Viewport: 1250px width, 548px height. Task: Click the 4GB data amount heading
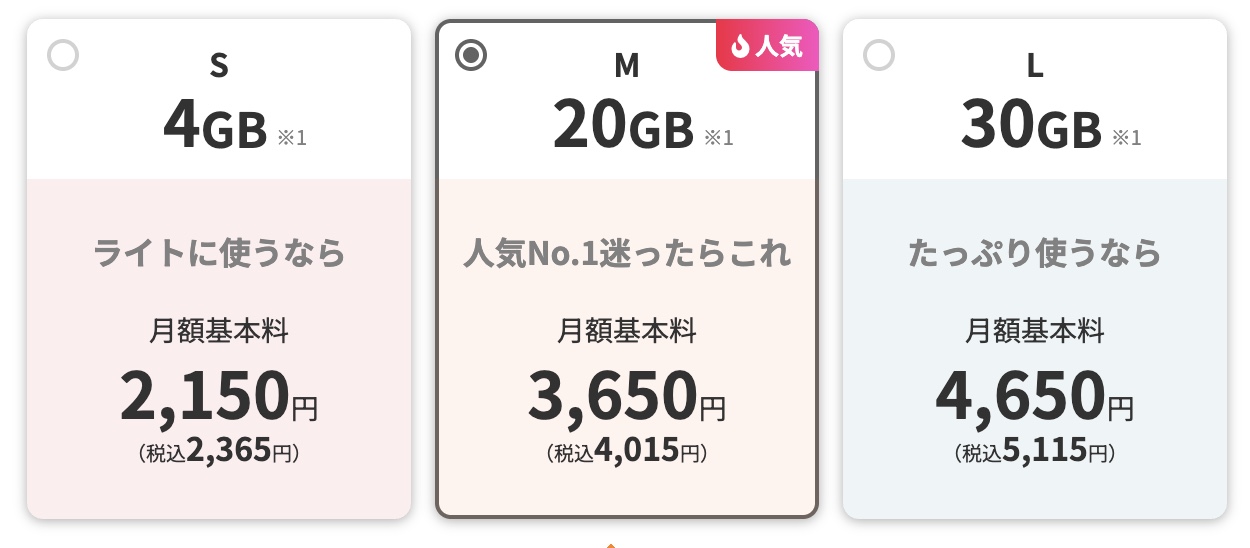pos(215,127)
